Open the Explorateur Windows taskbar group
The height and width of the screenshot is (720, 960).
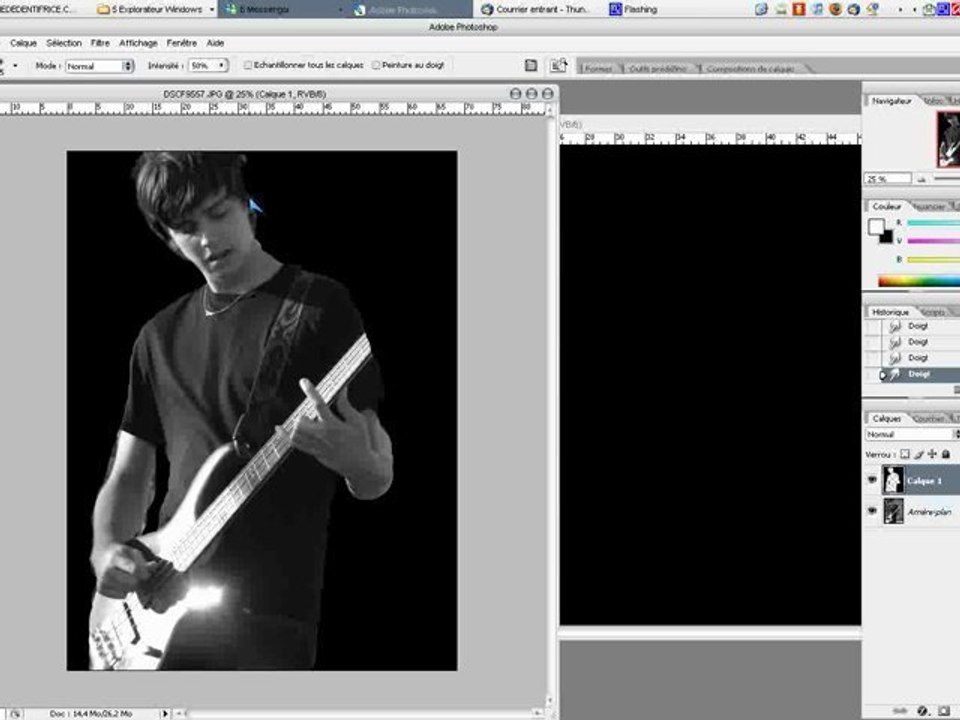(x=156, y=9)
